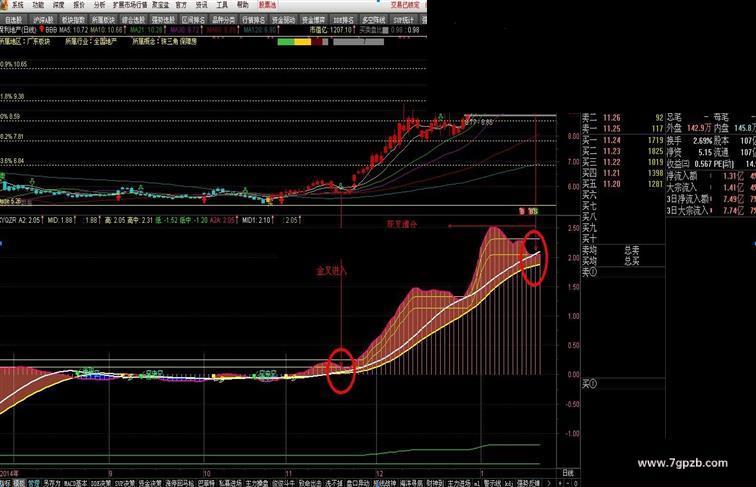Click the 行情排名 toolbar button
This screenshot has height=487, width=756.
coord(254,20)
